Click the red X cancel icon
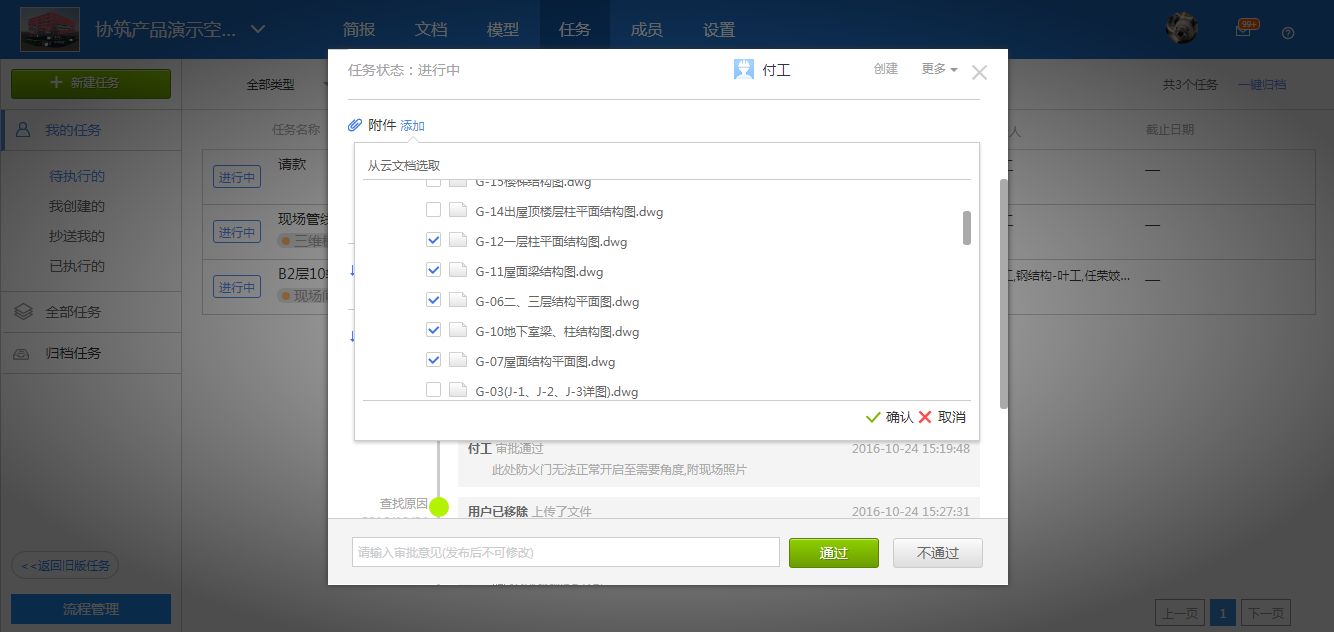Viewport: 1334px width, 632px height. click(x=925, y=417)
